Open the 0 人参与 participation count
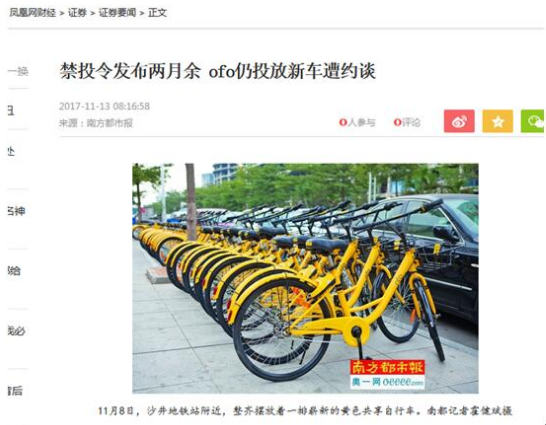This screenshot has width=546, height=425. click(357, 123)
